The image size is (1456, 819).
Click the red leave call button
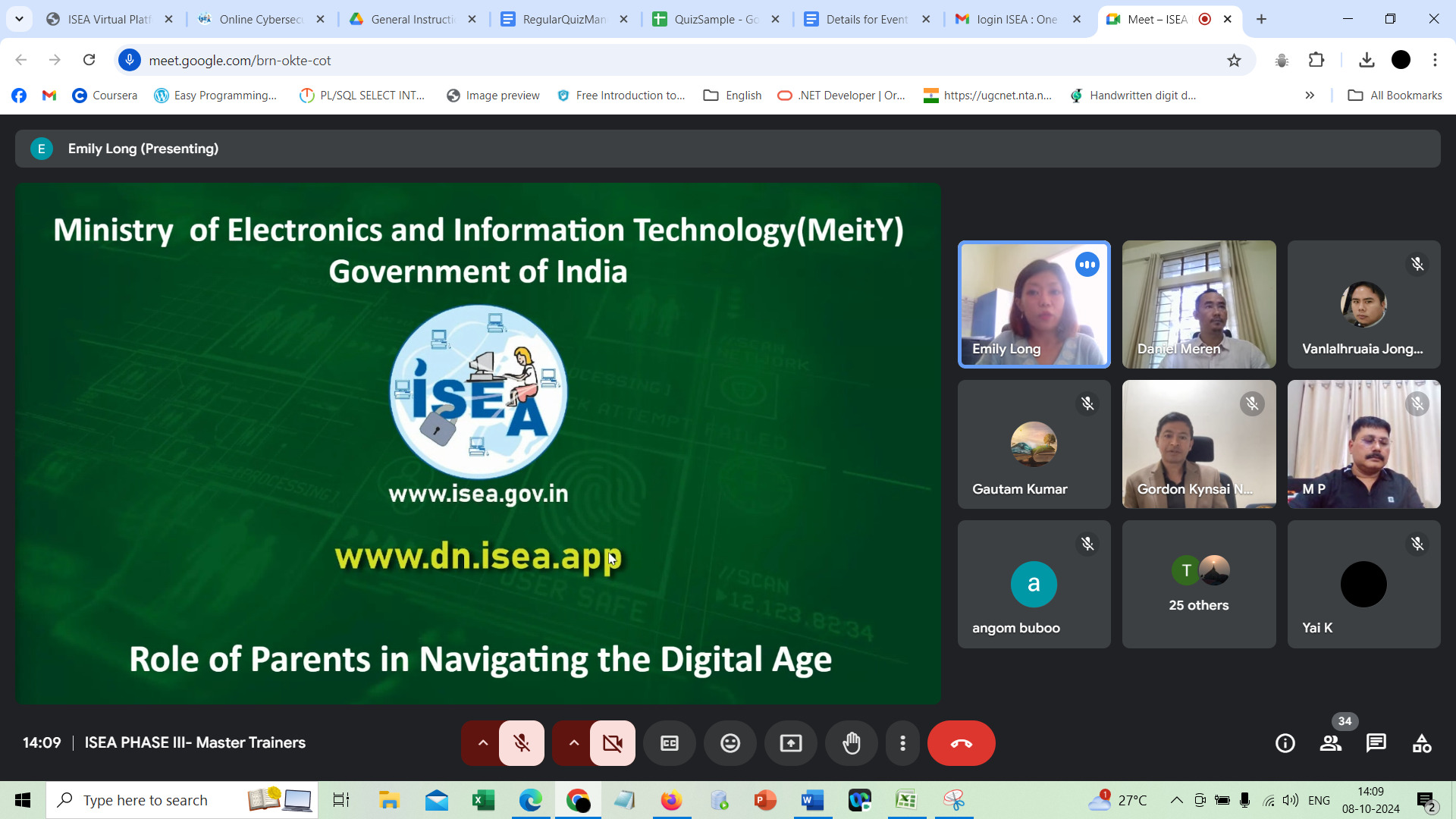pyautogui.click(x=961, y=743)
